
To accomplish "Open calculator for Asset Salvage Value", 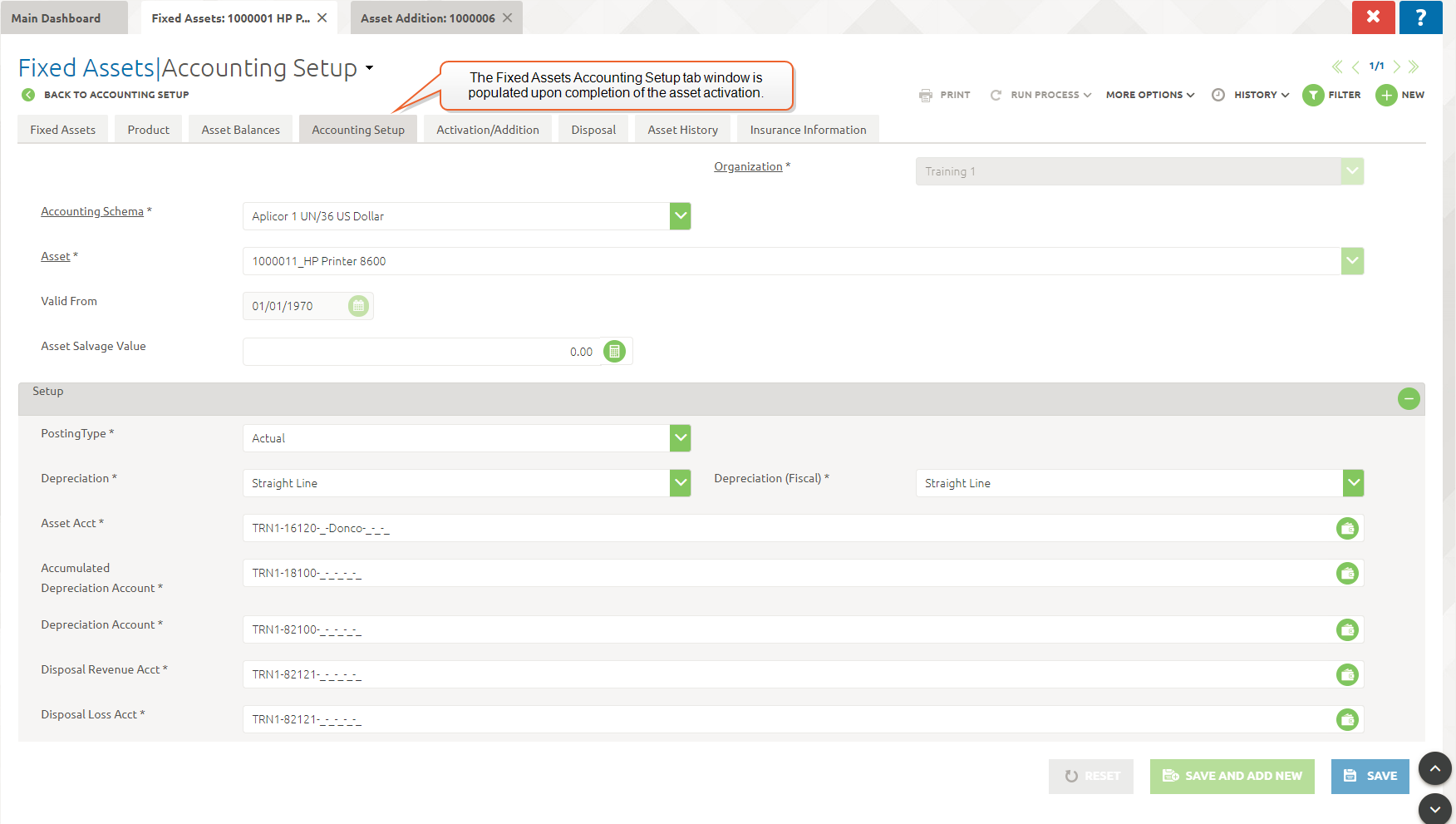I will [x=614, y=352].
